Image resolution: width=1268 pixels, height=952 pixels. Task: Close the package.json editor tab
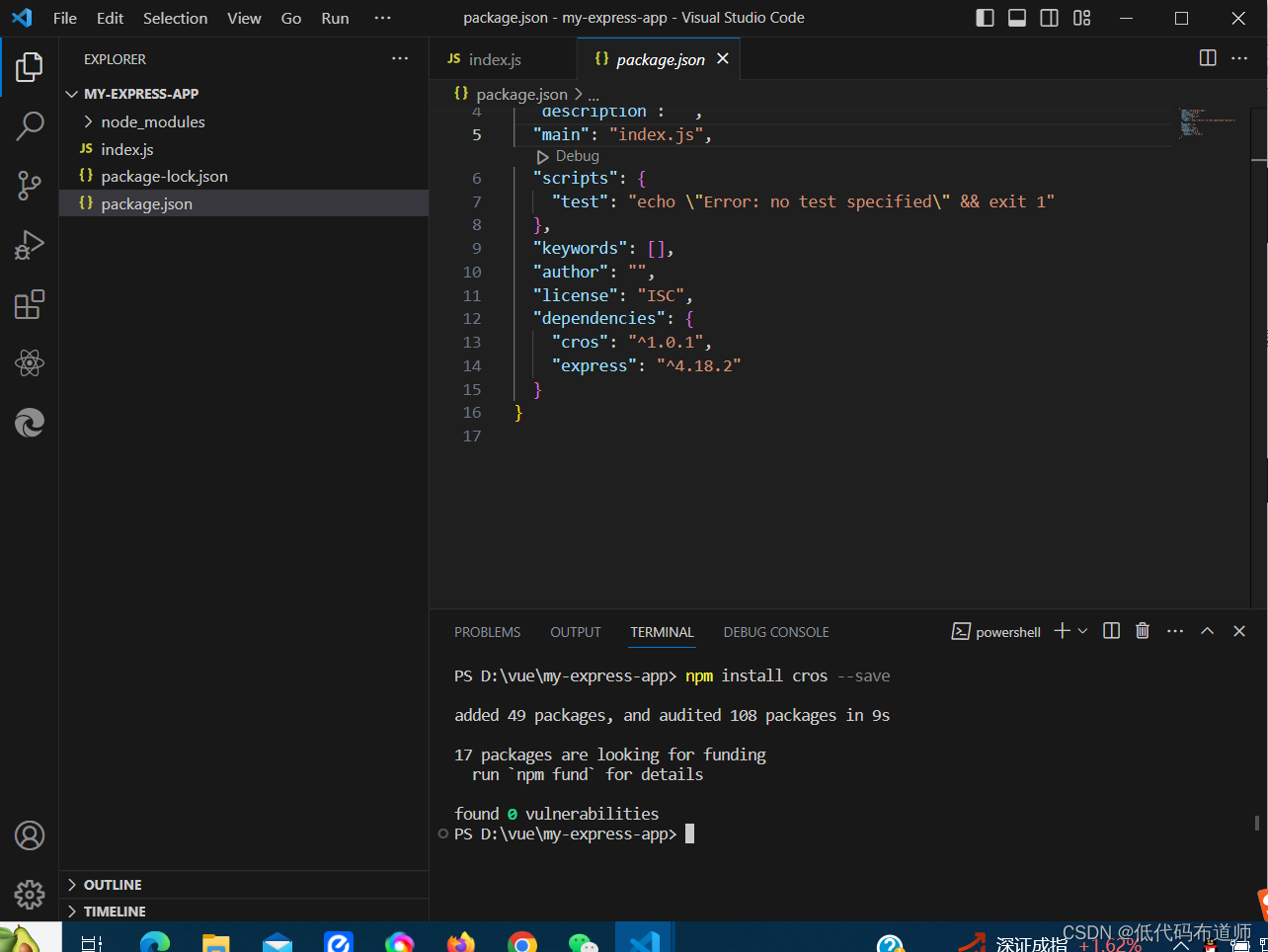(x=723, y=58)
